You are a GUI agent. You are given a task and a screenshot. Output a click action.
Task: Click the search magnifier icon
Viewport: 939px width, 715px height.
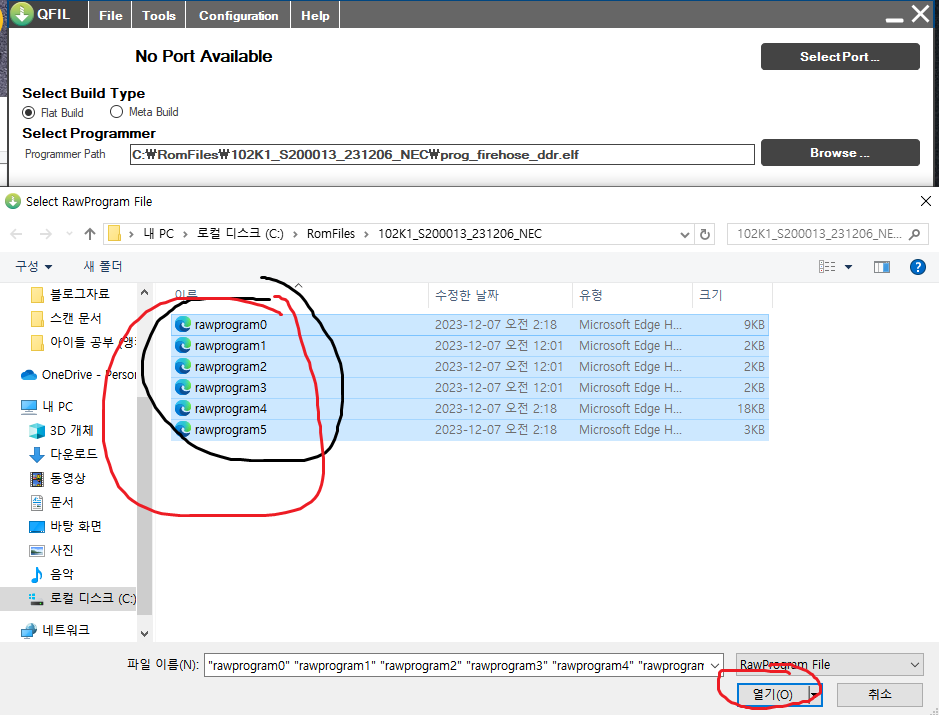point(914,234)
